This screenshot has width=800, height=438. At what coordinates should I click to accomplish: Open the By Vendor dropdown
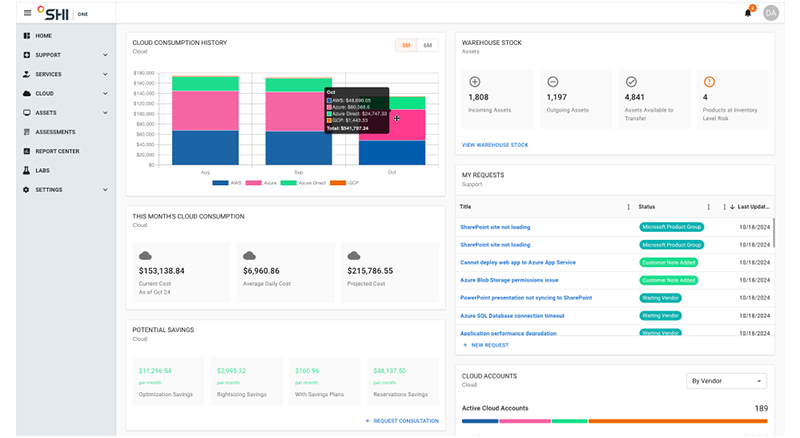click(726, 381)
